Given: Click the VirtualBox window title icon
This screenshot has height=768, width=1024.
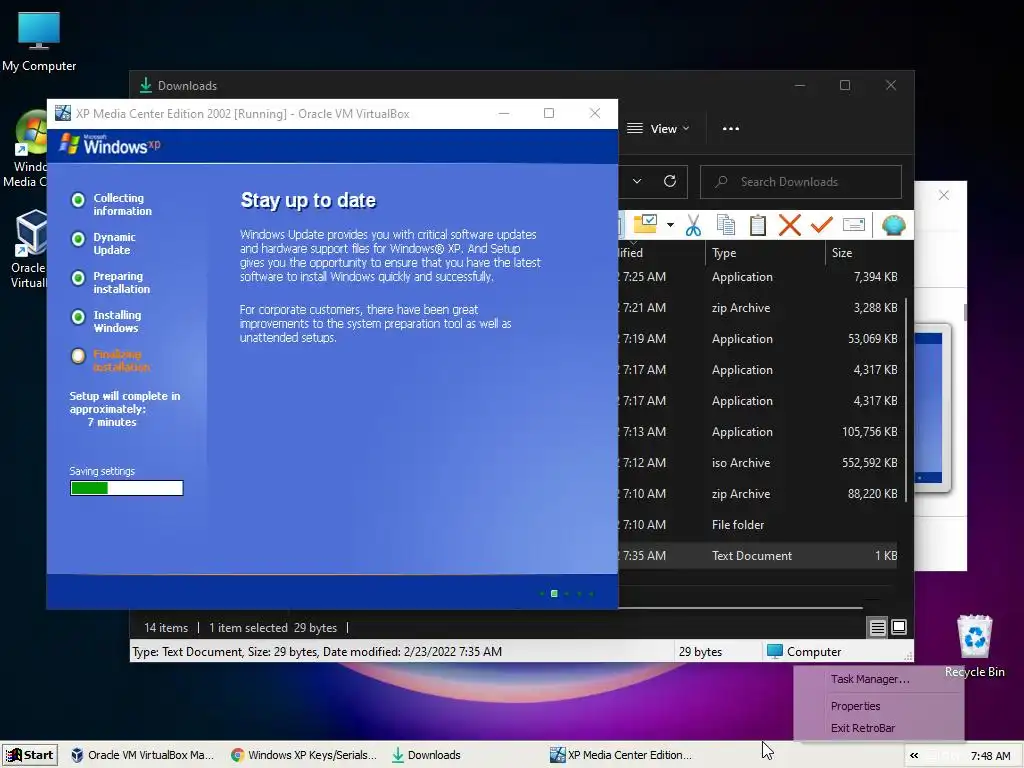Looking at the screenshot, I should pos(63,113).
